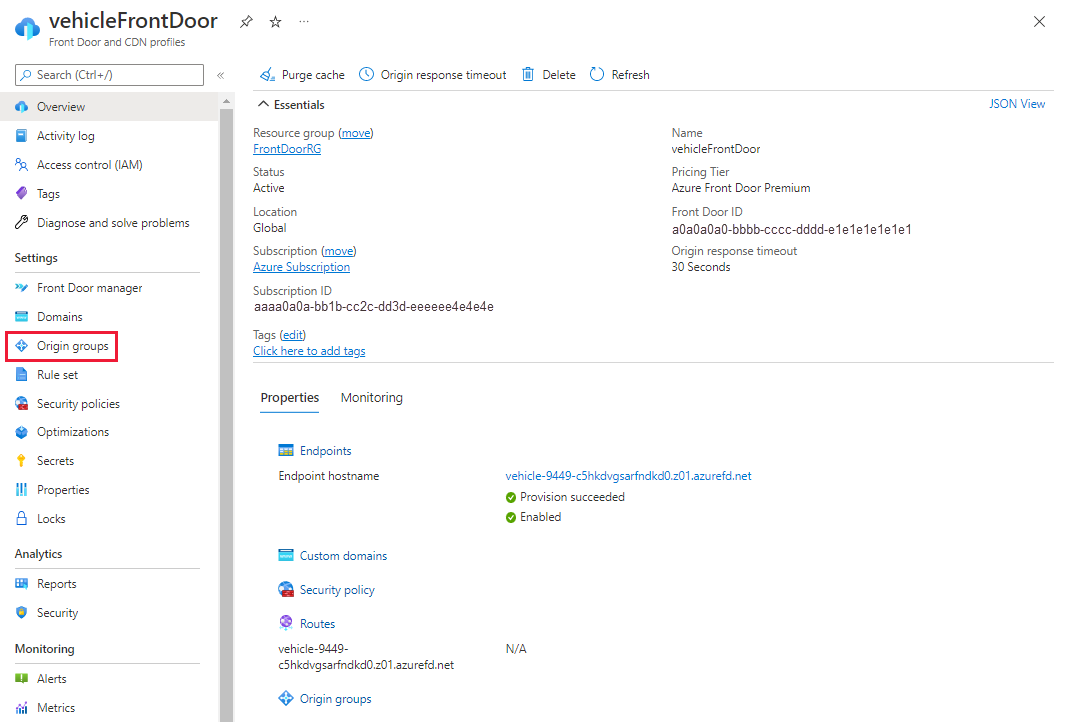This screenshot has height=722, width=1071.
Task: Click the Search (Ctrl+/) input field
Action: point(109,74)
